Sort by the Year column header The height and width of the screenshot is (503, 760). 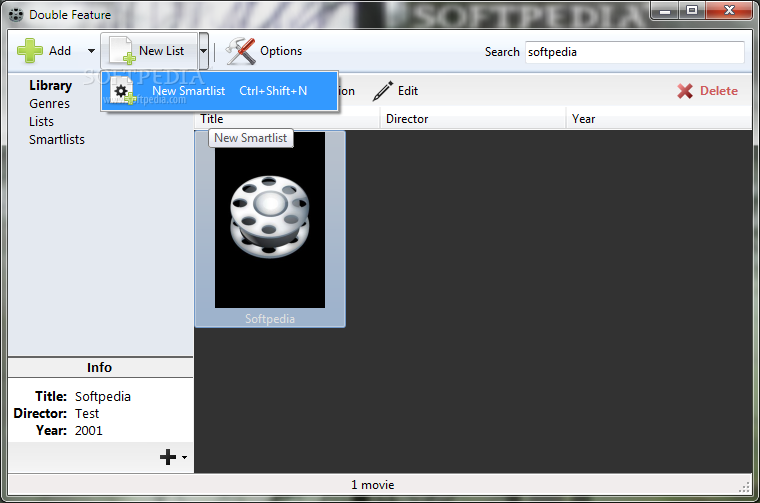pos(660,119)
